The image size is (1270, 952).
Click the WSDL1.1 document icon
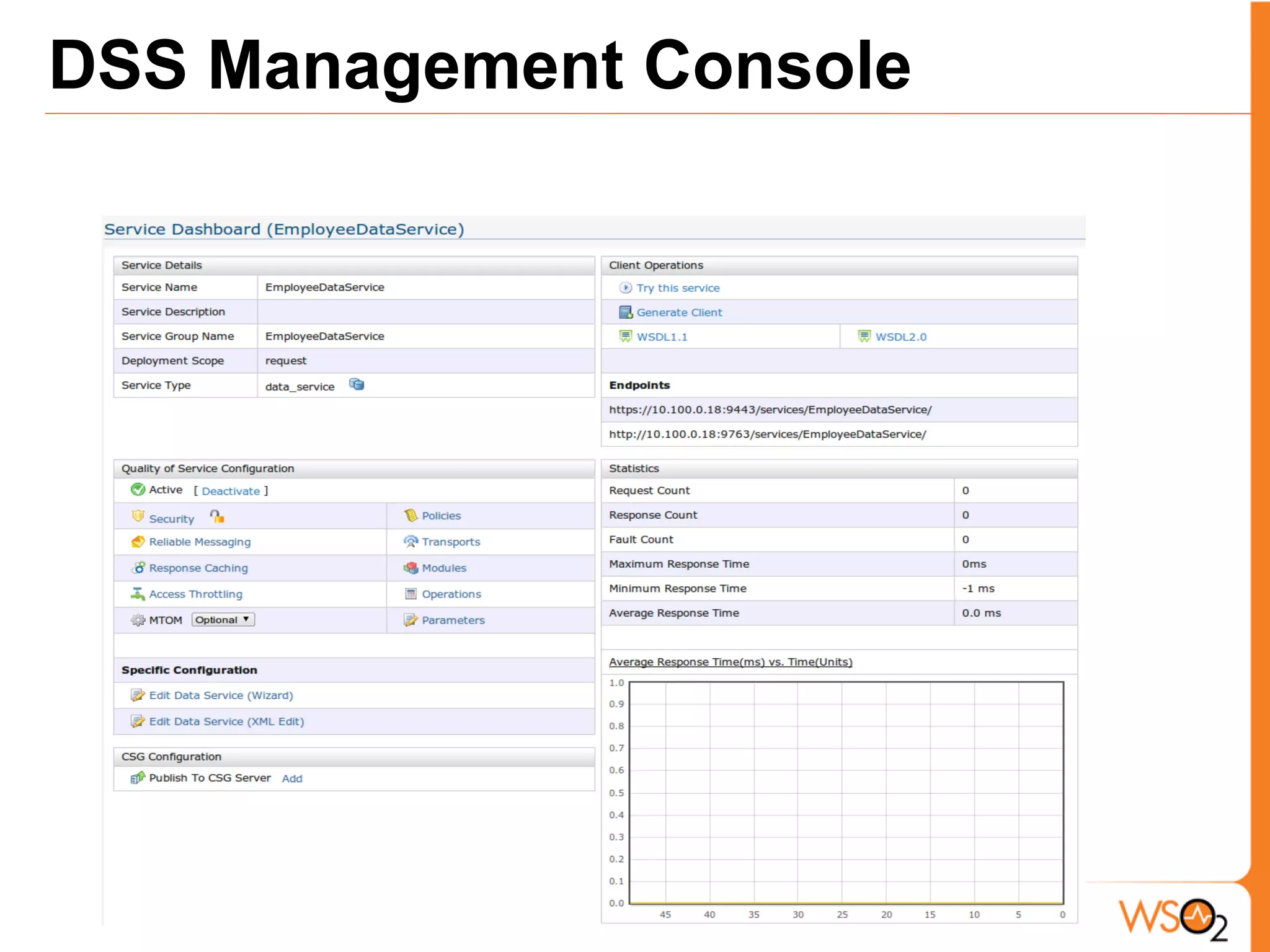(626, 336)
